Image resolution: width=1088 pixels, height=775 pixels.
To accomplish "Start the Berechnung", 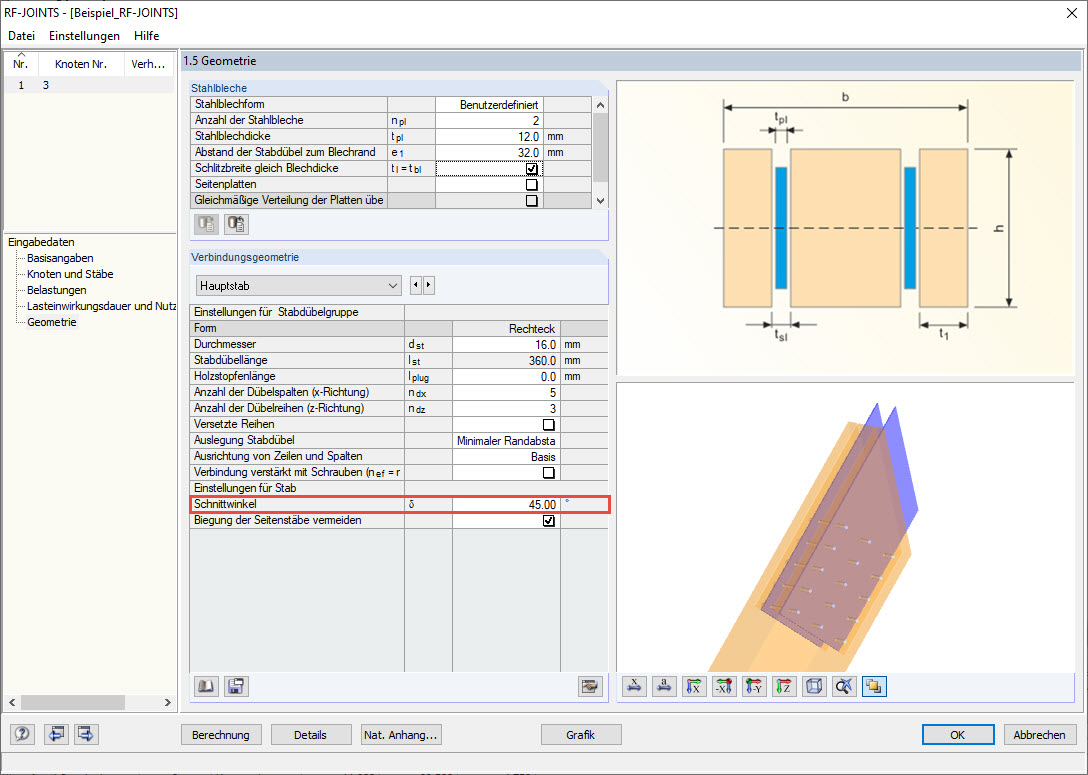I will click(221, 734).
